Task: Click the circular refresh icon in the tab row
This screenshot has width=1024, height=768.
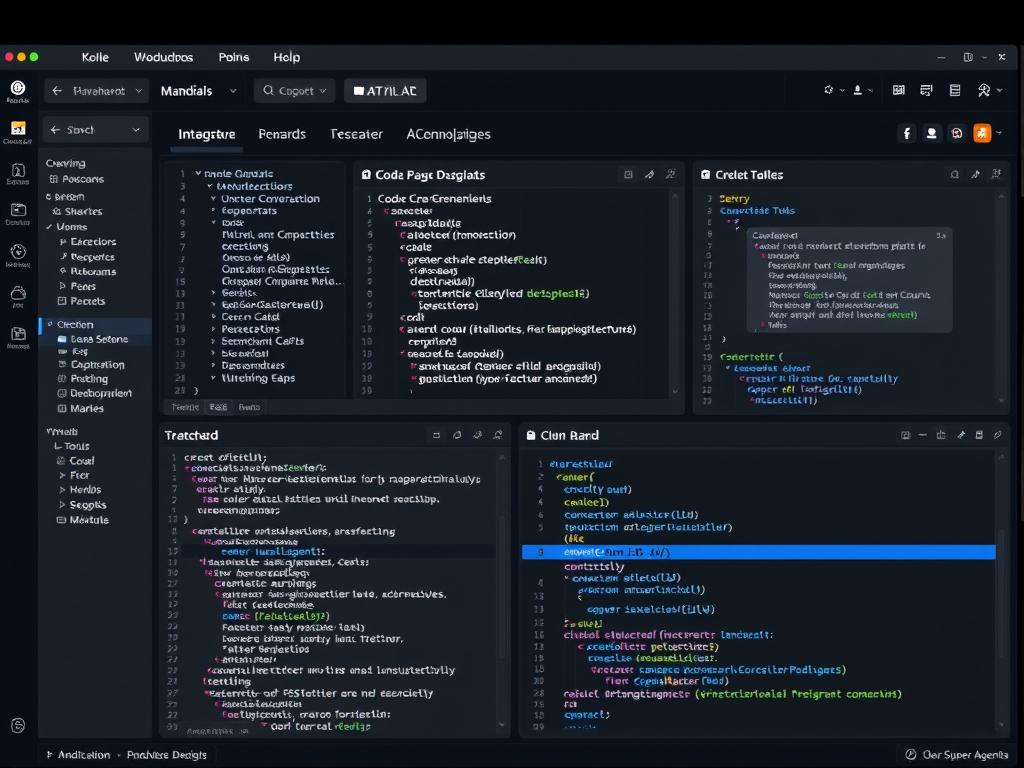Action: tap(957, 134)
